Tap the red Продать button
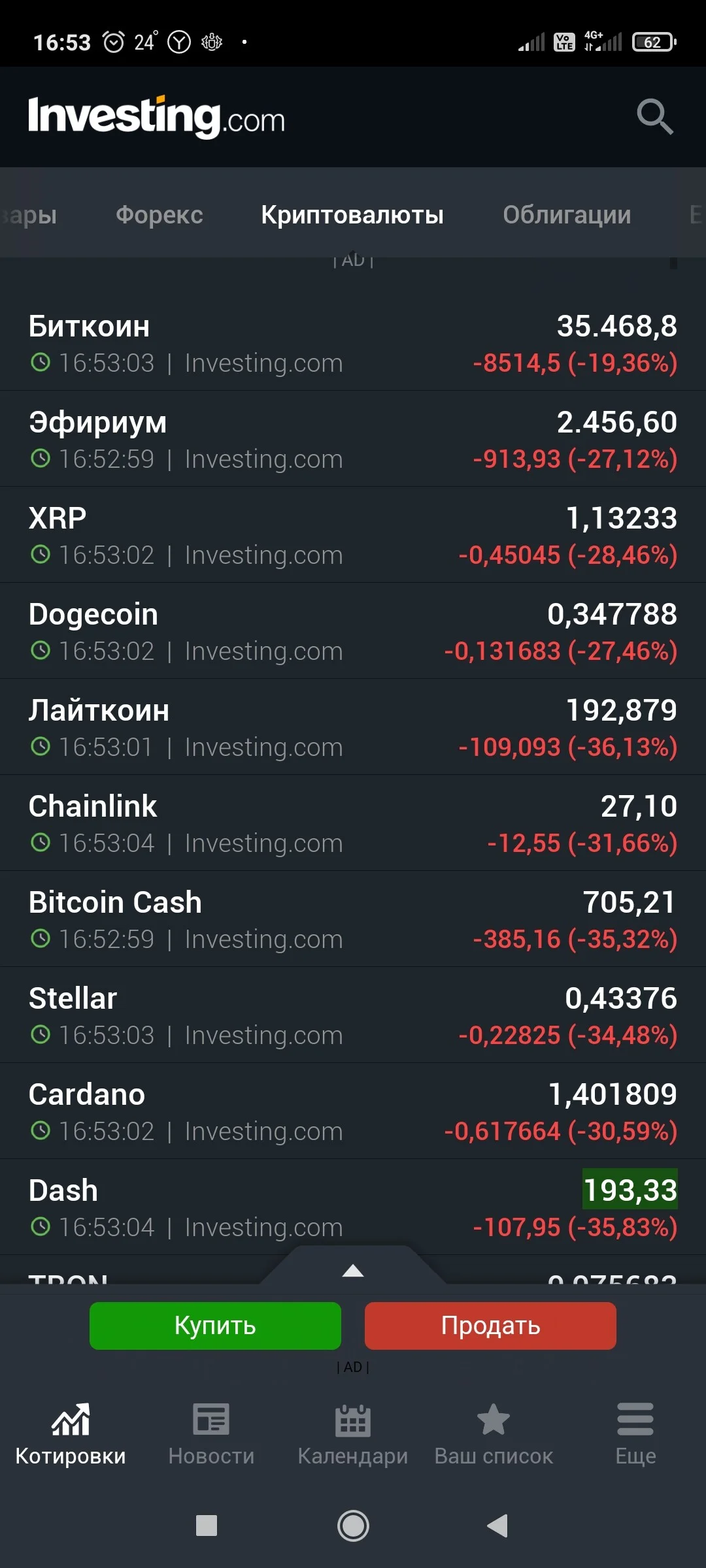This screenshot has height=1568, width=706. pyautogui.click(x=490, y=1326)
